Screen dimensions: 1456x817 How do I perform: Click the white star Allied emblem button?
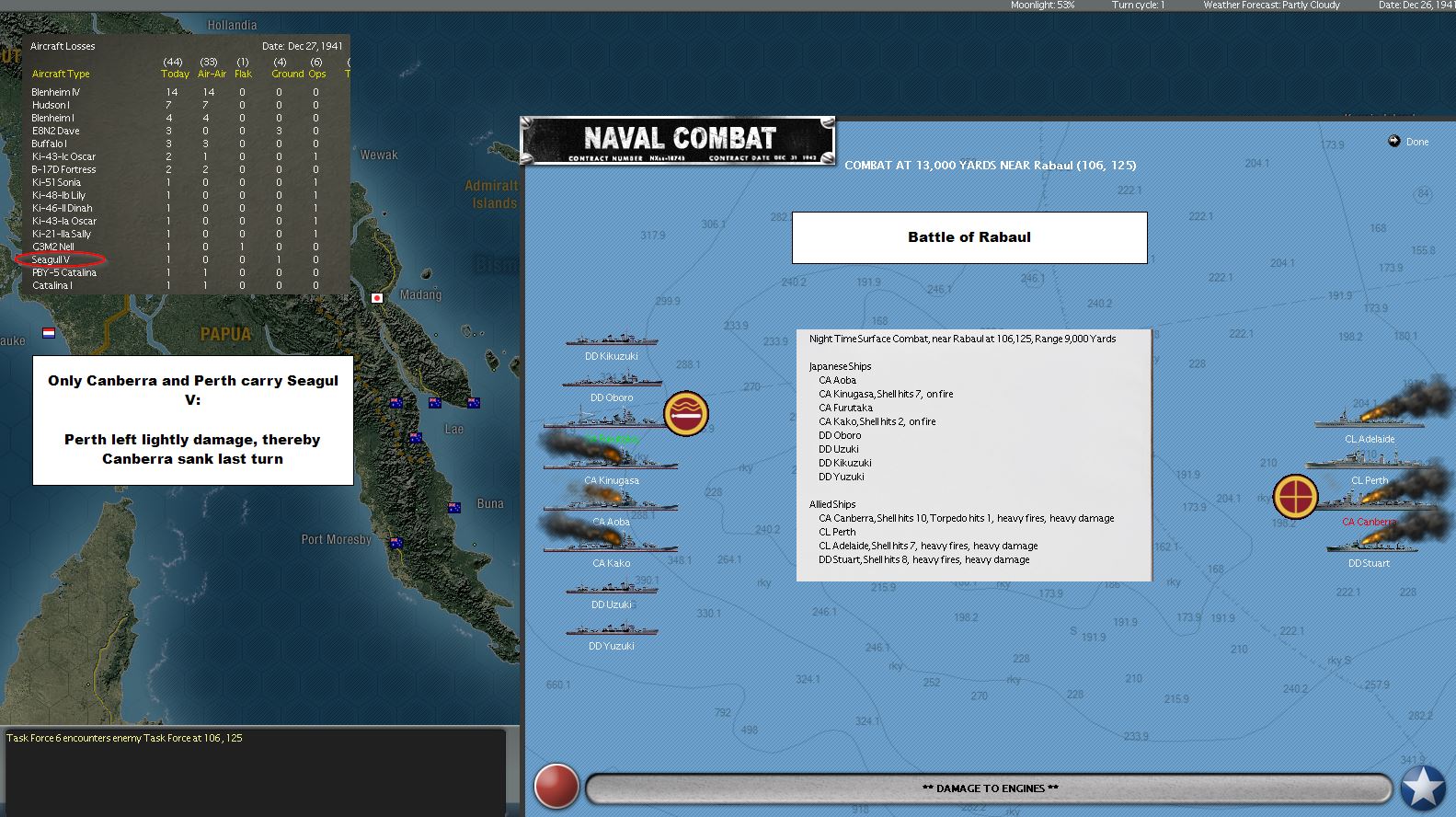(x=1423, y=788)
